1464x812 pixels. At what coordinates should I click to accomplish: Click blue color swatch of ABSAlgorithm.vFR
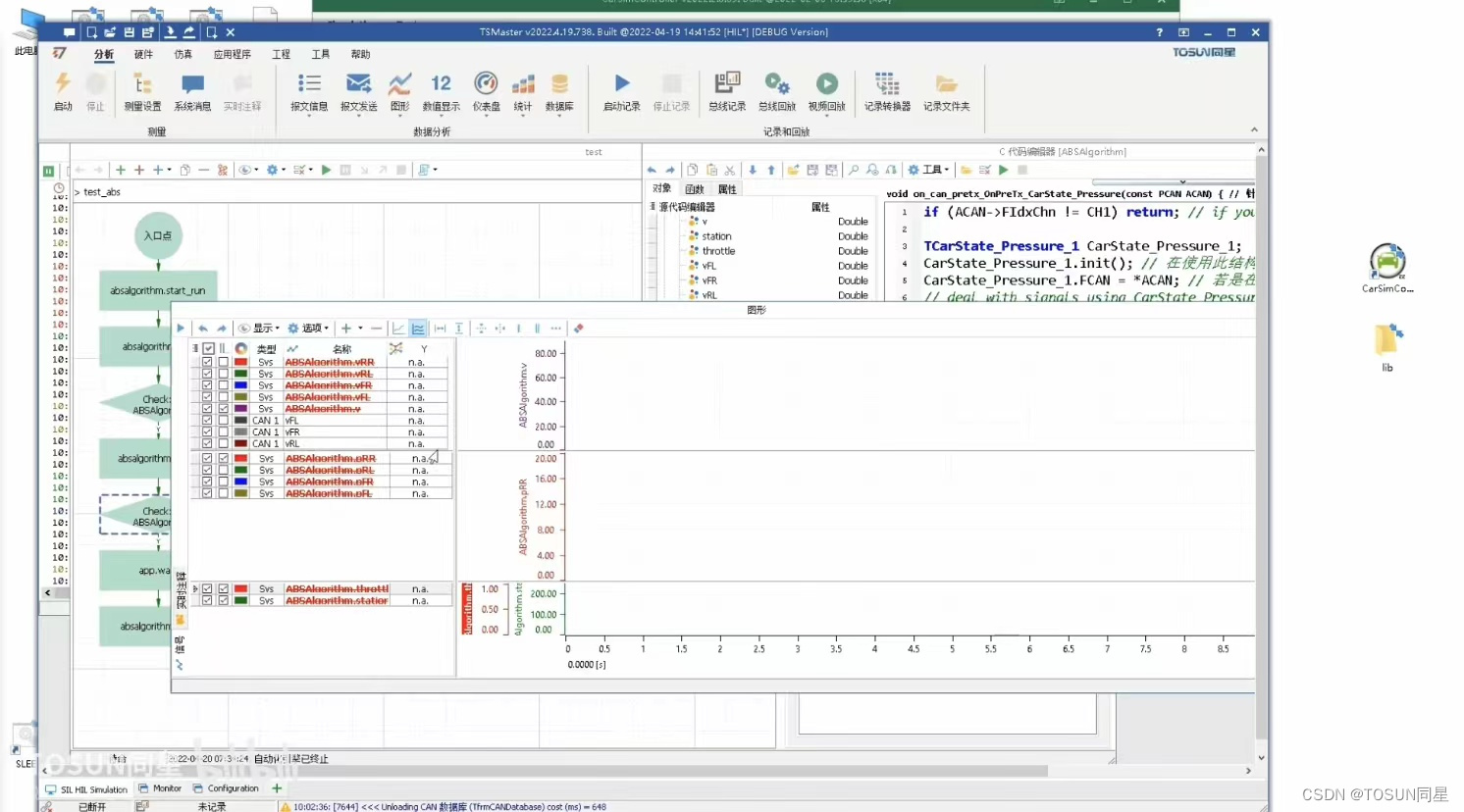(x=240, y=385)
